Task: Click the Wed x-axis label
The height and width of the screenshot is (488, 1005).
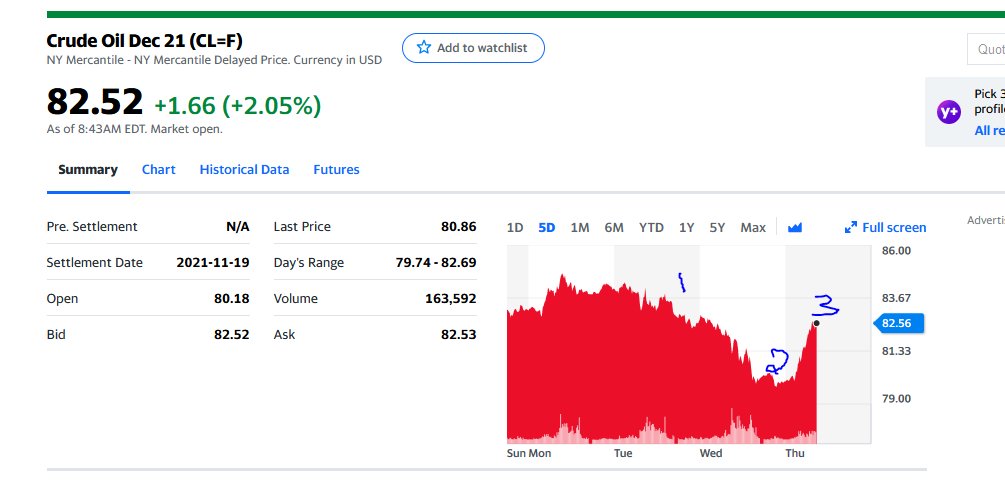Action: (711, 453)
